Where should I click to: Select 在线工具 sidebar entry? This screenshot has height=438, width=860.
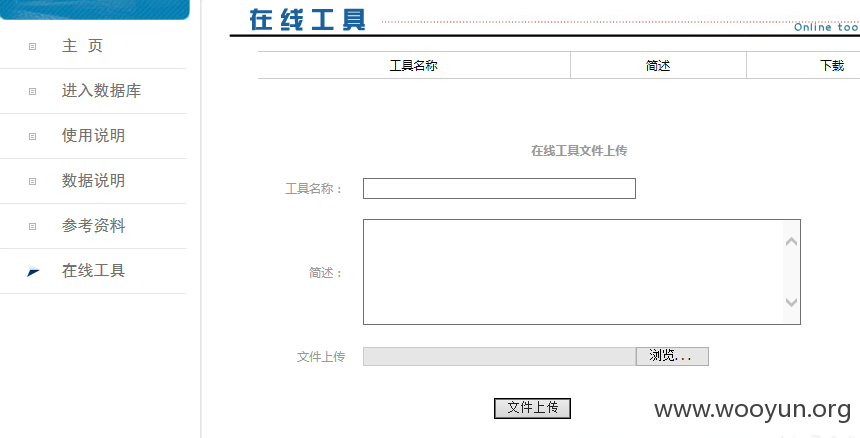click(x=93, y=271)
